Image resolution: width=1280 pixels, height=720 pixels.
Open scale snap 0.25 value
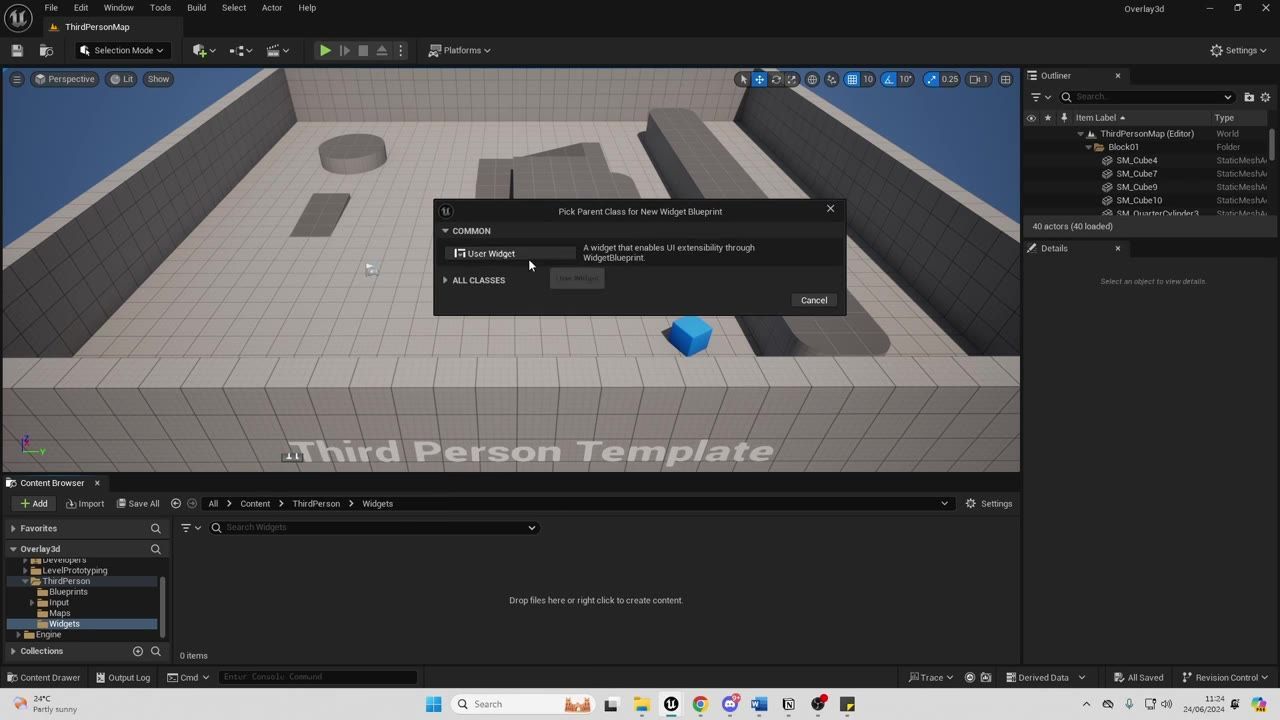(x=950, y=79)
